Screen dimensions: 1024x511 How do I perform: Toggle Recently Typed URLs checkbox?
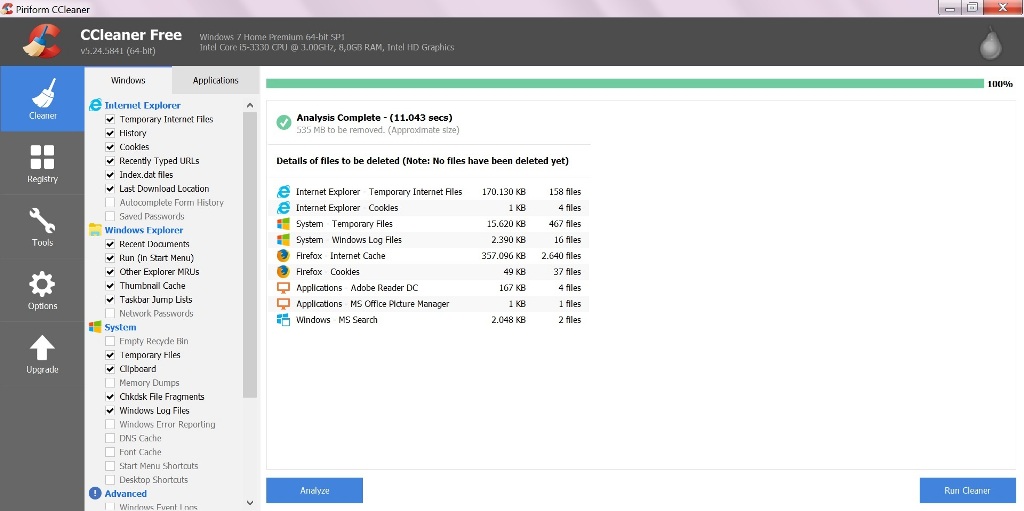(110, 161)
